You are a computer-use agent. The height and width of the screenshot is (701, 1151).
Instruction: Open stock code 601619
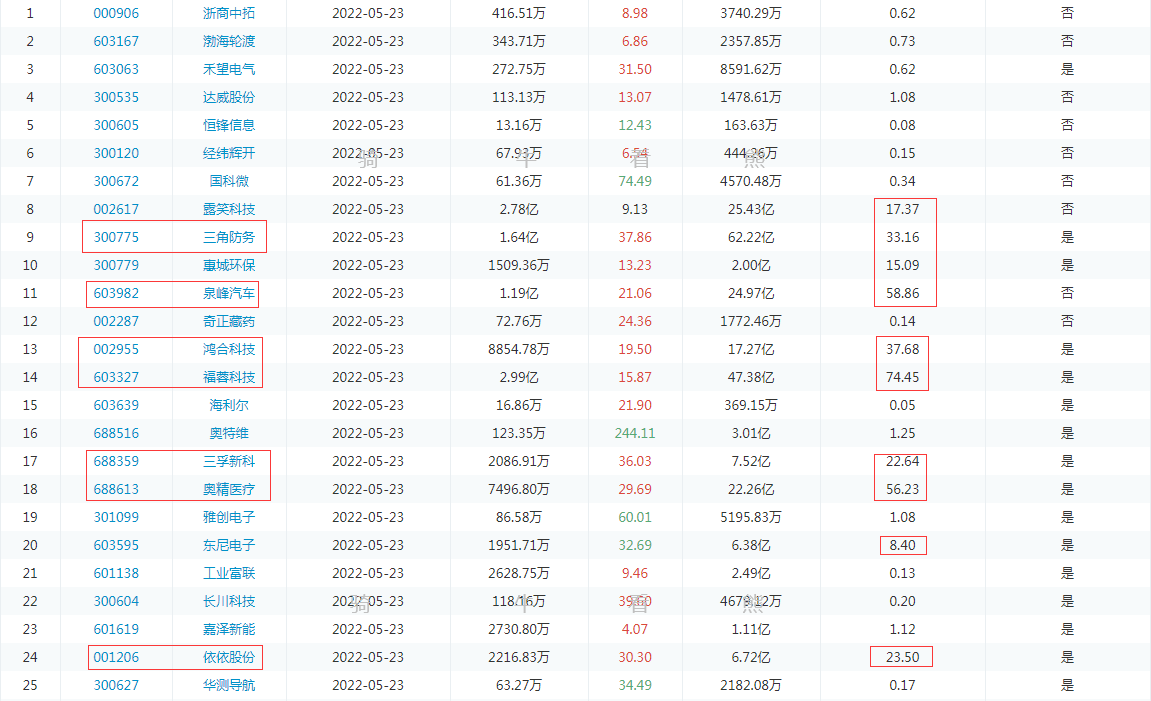click(116, 628)
